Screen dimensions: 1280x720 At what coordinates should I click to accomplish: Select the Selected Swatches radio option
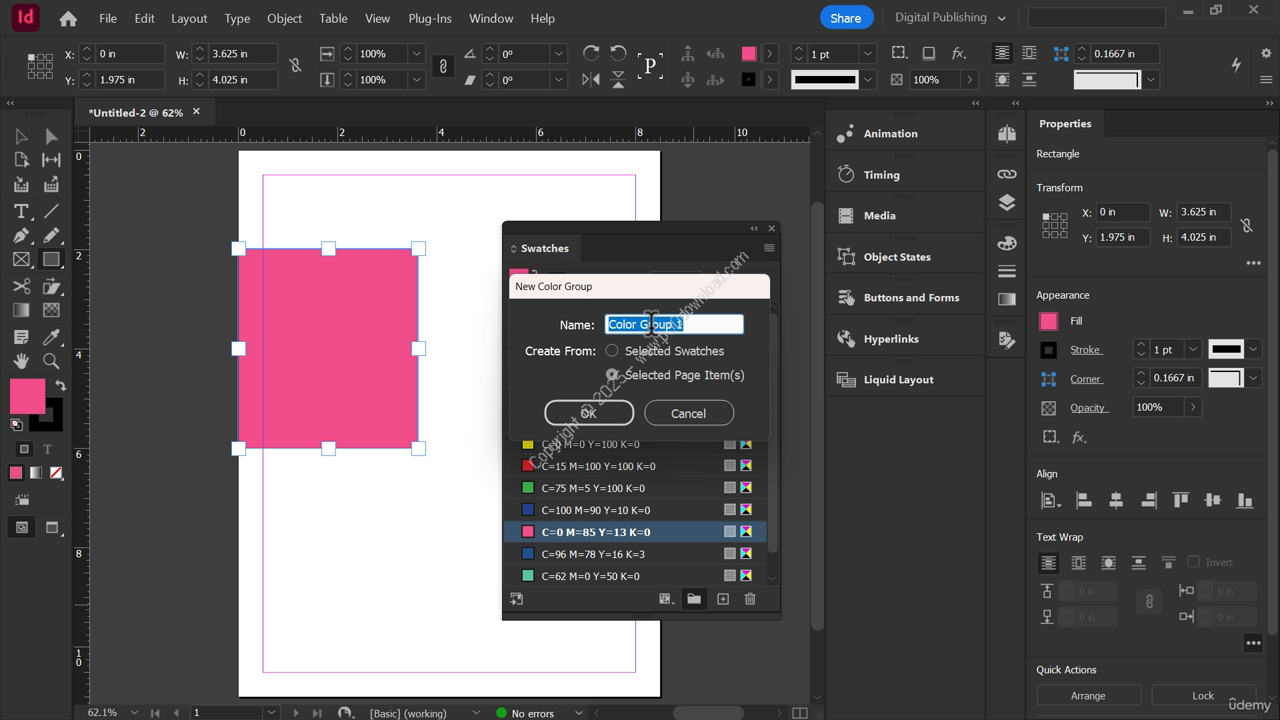click(x=612, y=351)
